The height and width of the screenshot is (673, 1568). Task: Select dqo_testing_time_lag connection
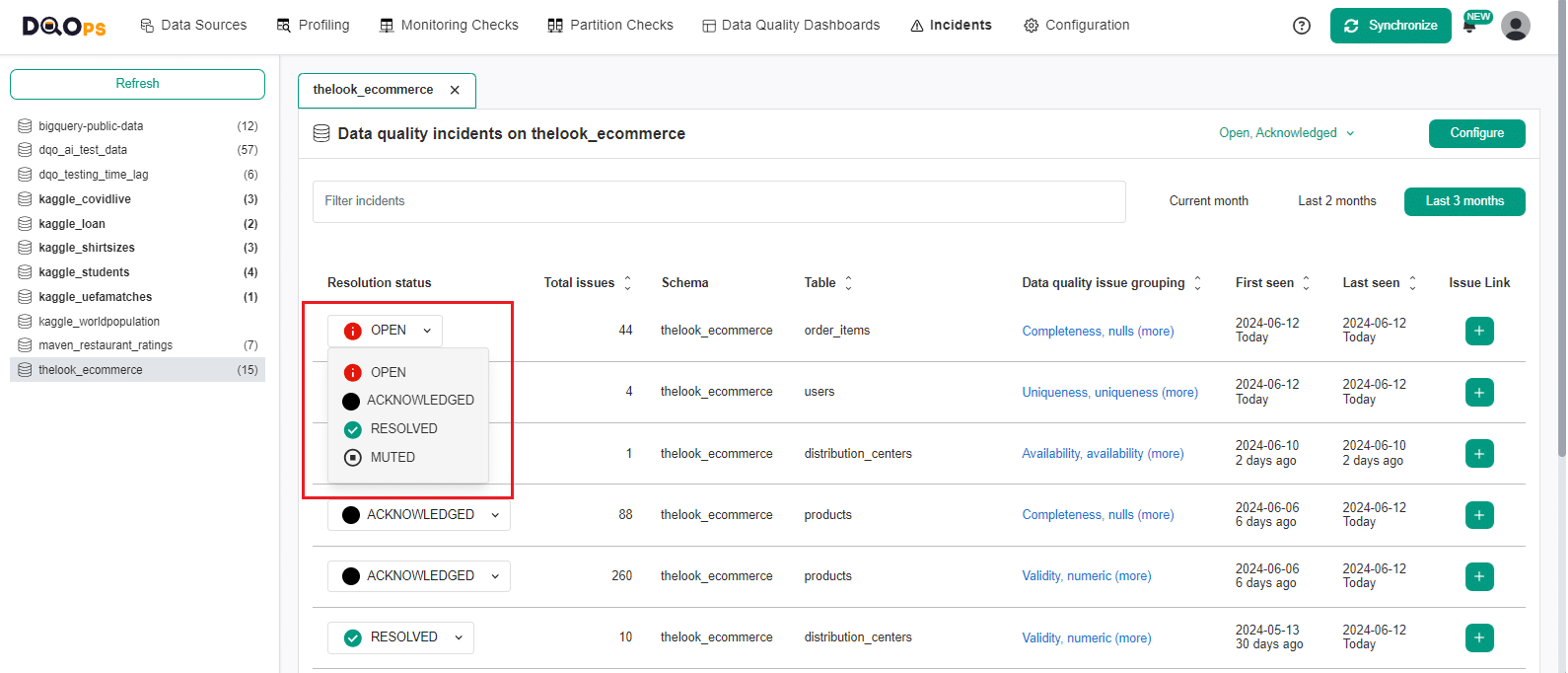point(137,175)
